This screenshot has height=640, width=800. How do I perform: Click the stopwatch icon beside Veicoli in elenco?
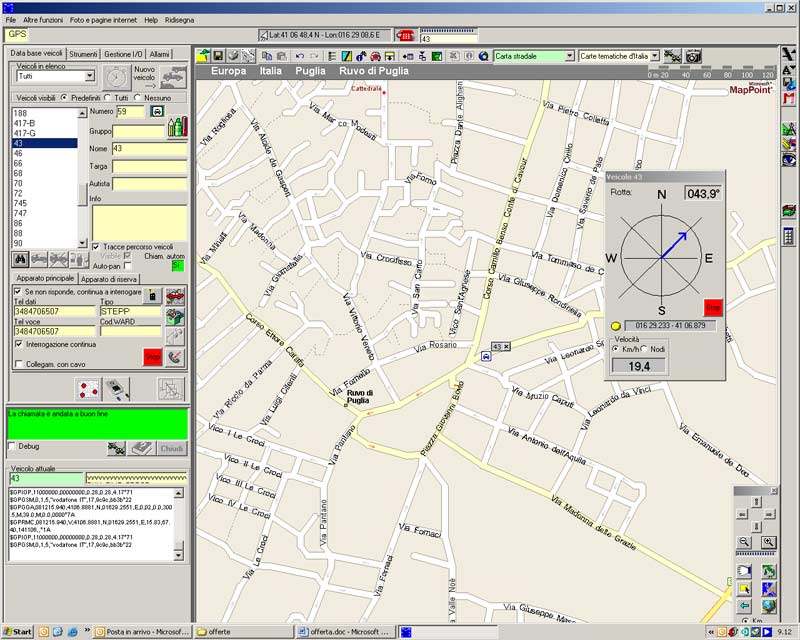tap(117, 78)
